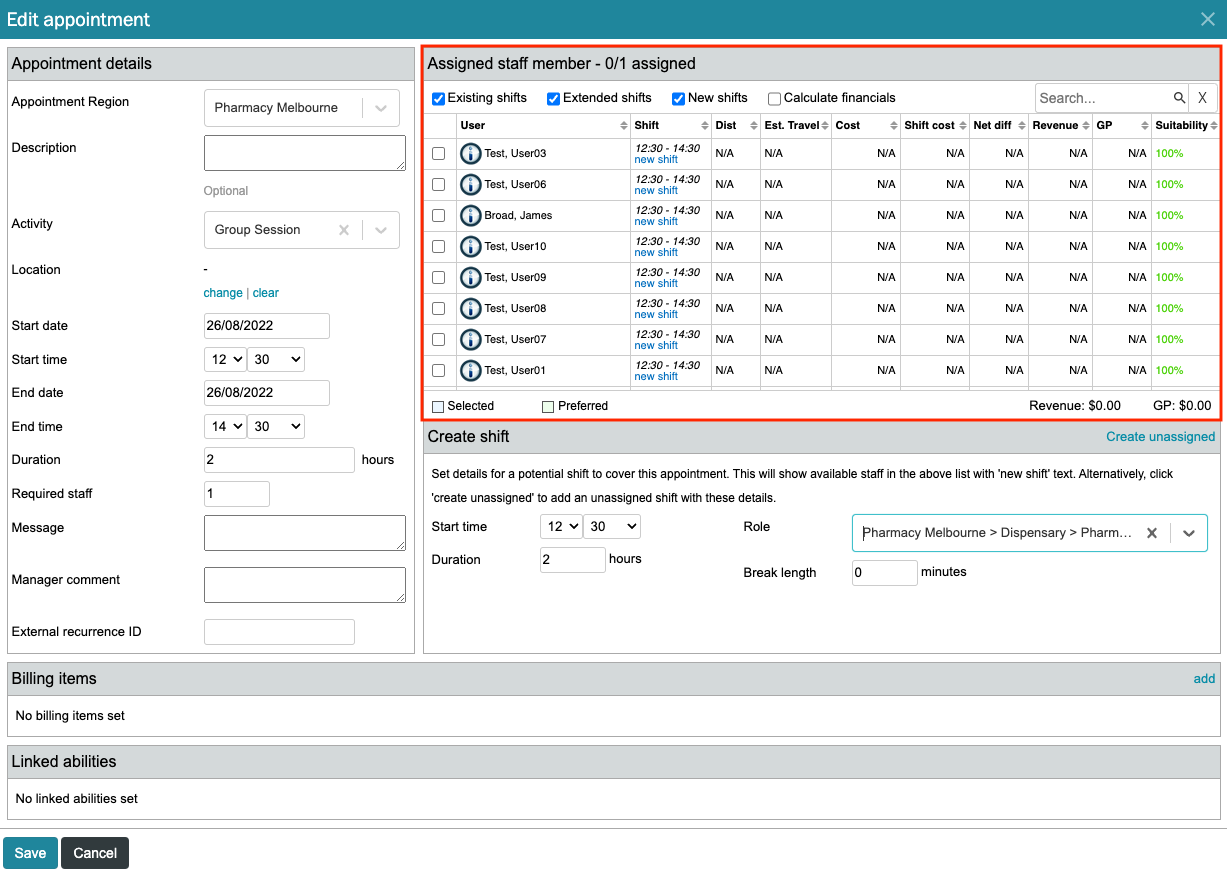Click Cancel button
This screenshot has width=1227, height=876.
pyautogui.click(x=95, y=853)
